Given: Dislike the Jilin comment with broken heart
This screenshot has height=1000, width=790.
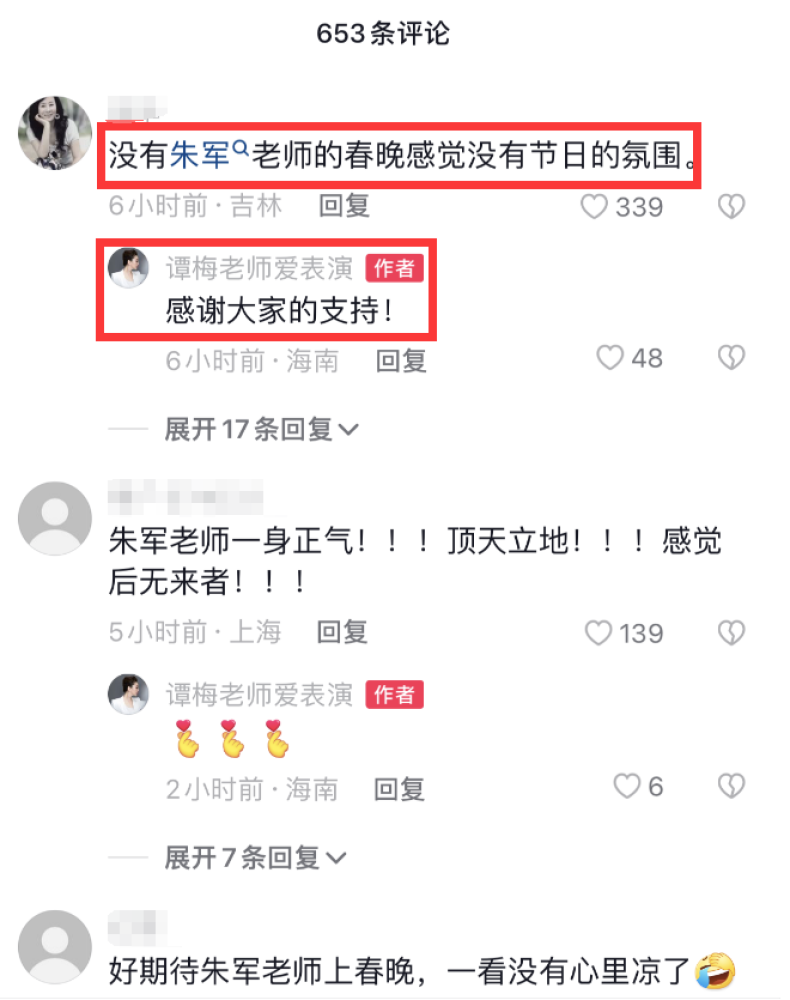Looking at the screenshot, I should point(731,207).
